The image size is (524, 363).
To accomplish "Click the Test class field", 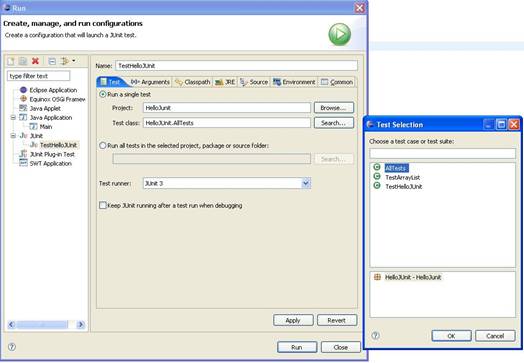I will [227, 123].
